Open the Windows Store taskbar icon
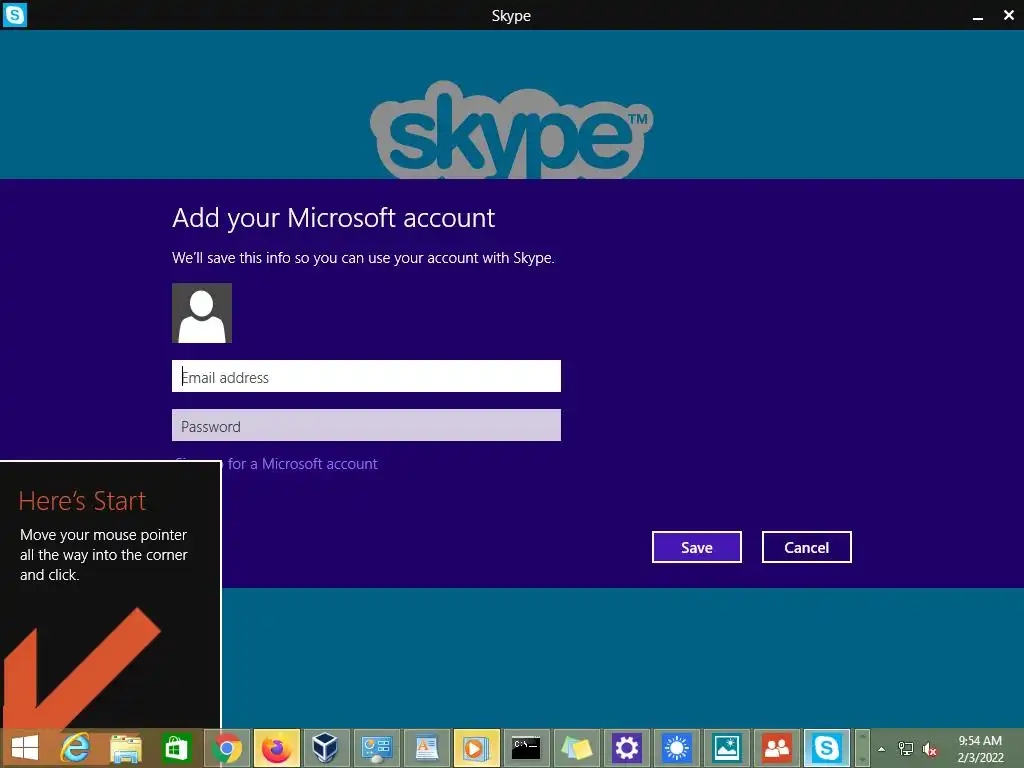 pos(176,748)
